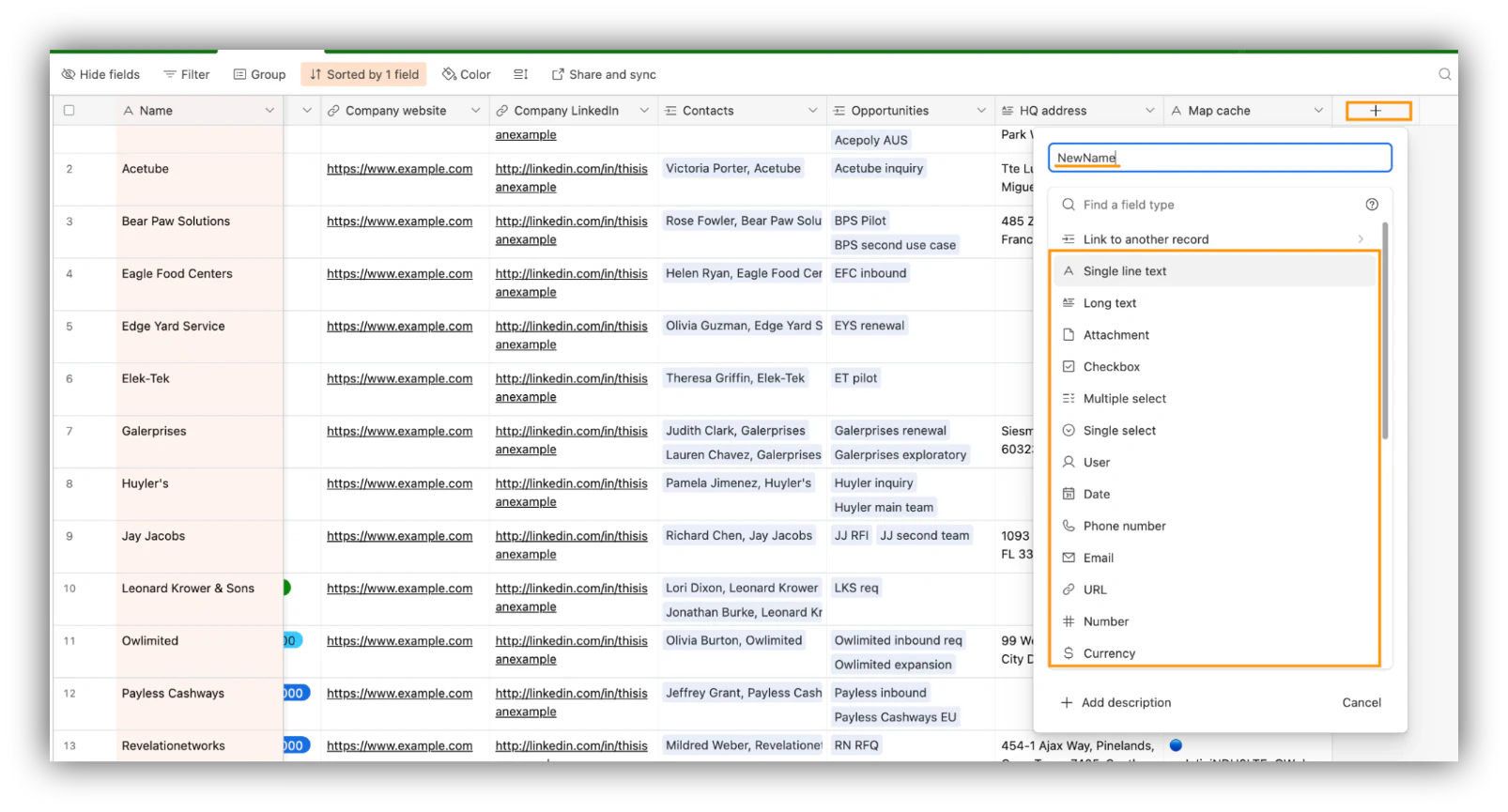This screenshot has height=812, width=1508.
Task: Click the add field plus icon
Action: point(1377,111)
